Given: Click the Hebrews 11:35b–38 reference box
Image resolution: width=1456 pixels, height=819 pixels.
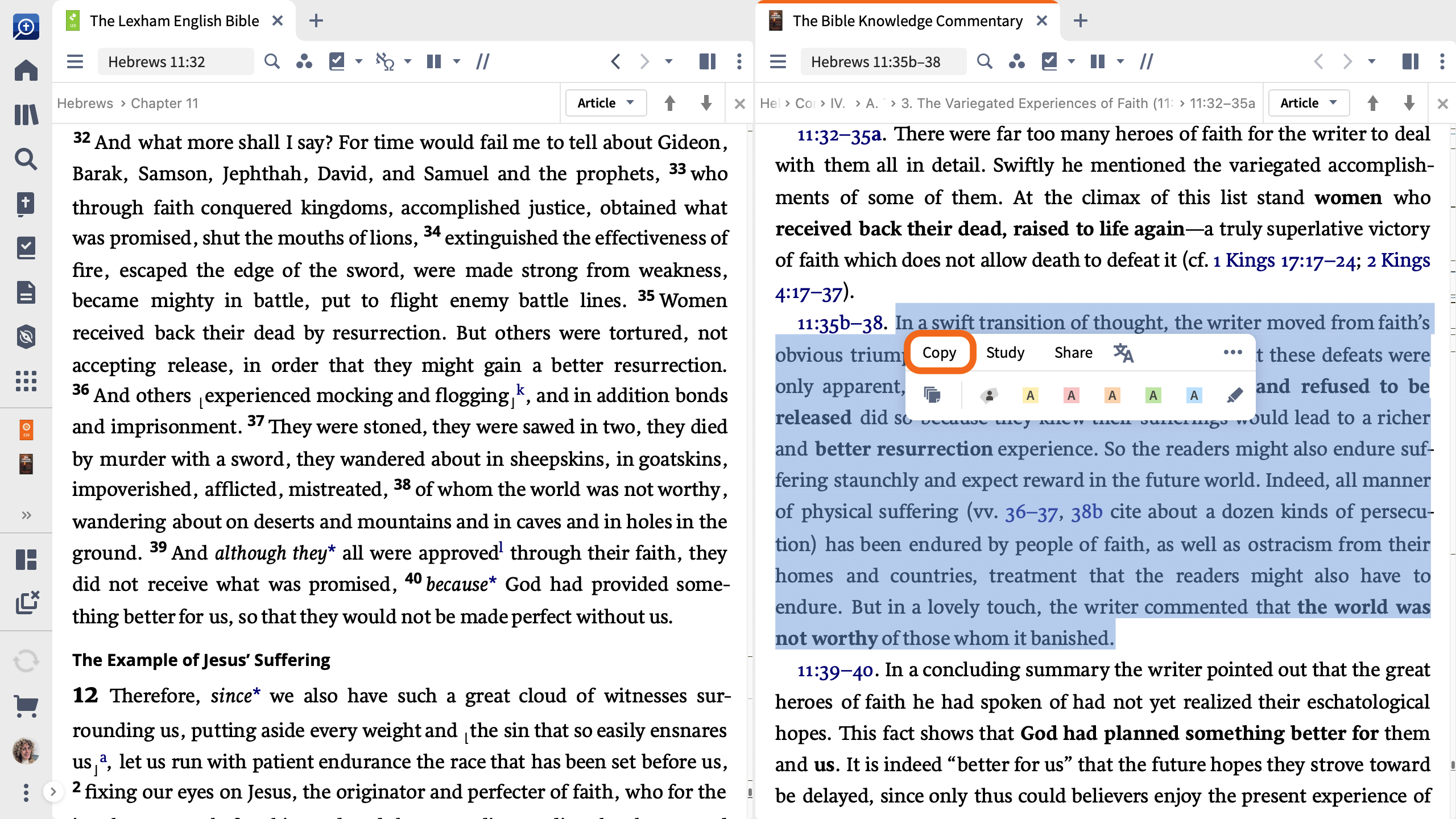Looking at the screenshot, I should tap(883, 61).
